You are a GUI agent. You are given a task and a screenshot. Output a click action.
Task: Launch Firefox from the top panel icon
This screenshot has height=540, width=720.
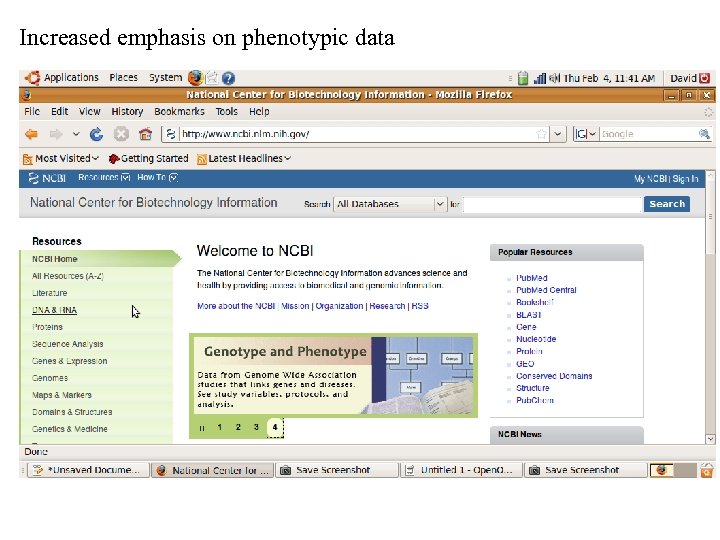[195, 78]
